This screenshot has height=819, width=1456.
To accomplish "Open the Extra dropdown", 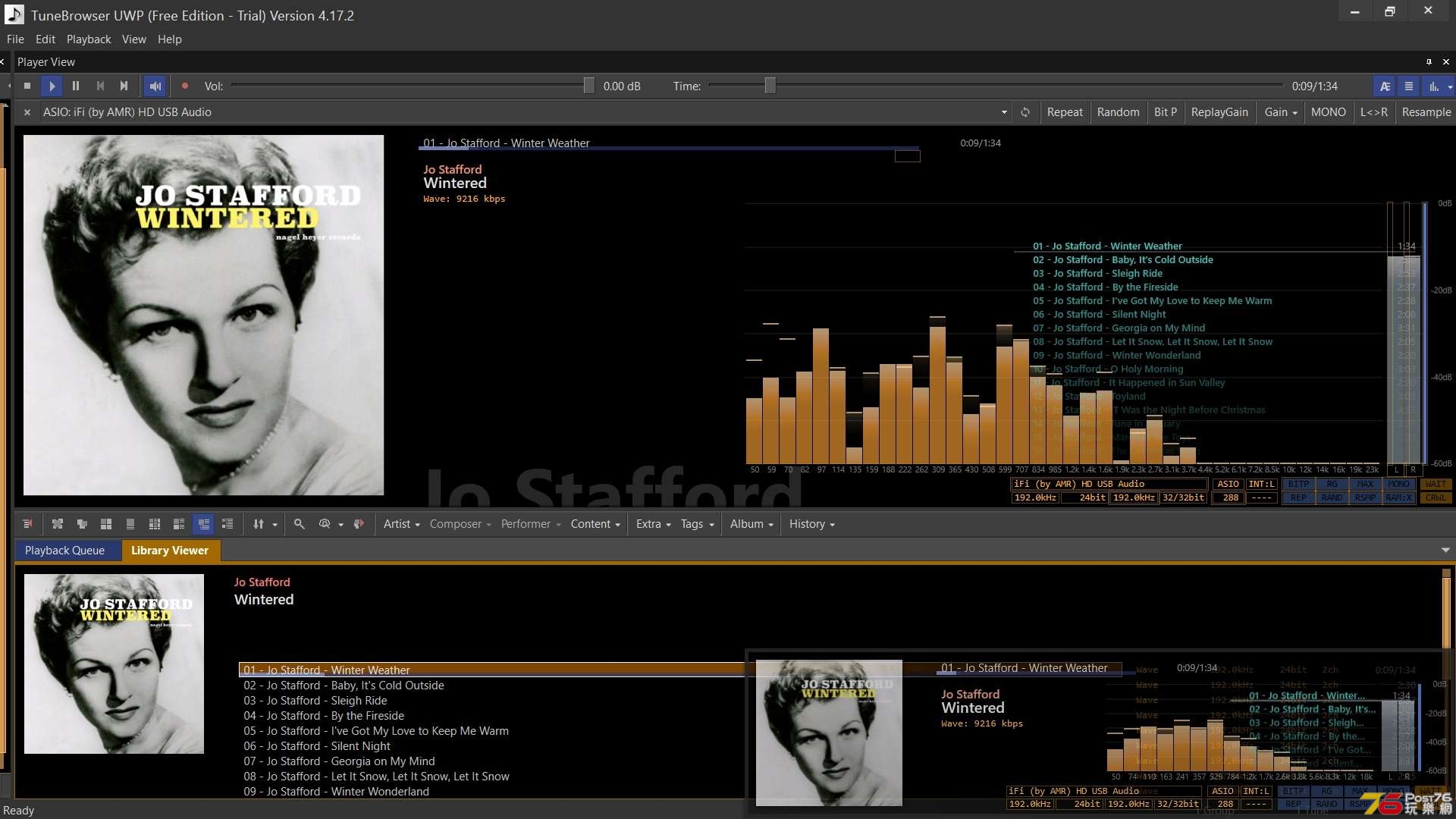I will point(653,524).
